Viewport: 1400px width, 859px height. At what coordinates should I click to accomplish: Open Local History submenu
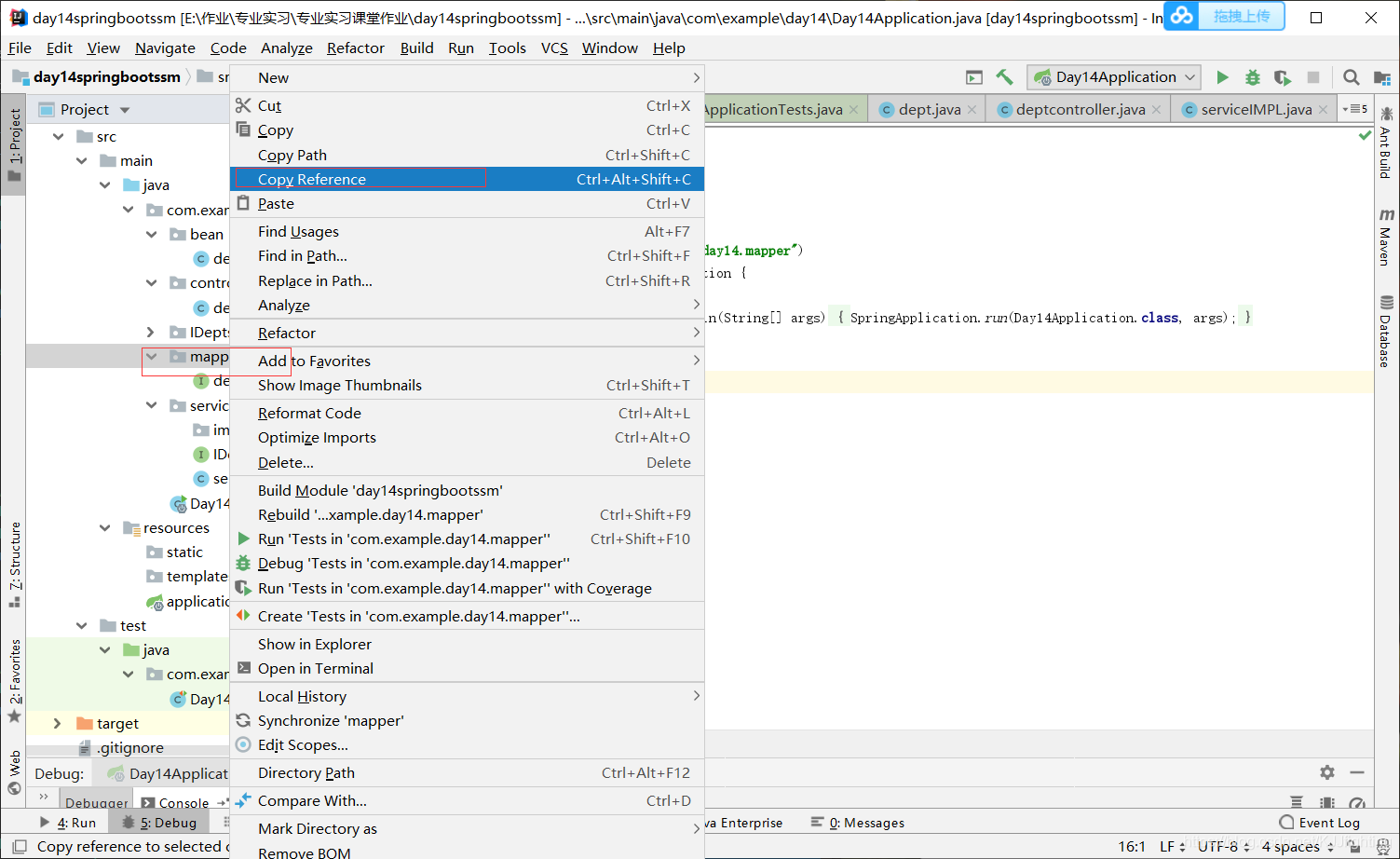467,696
